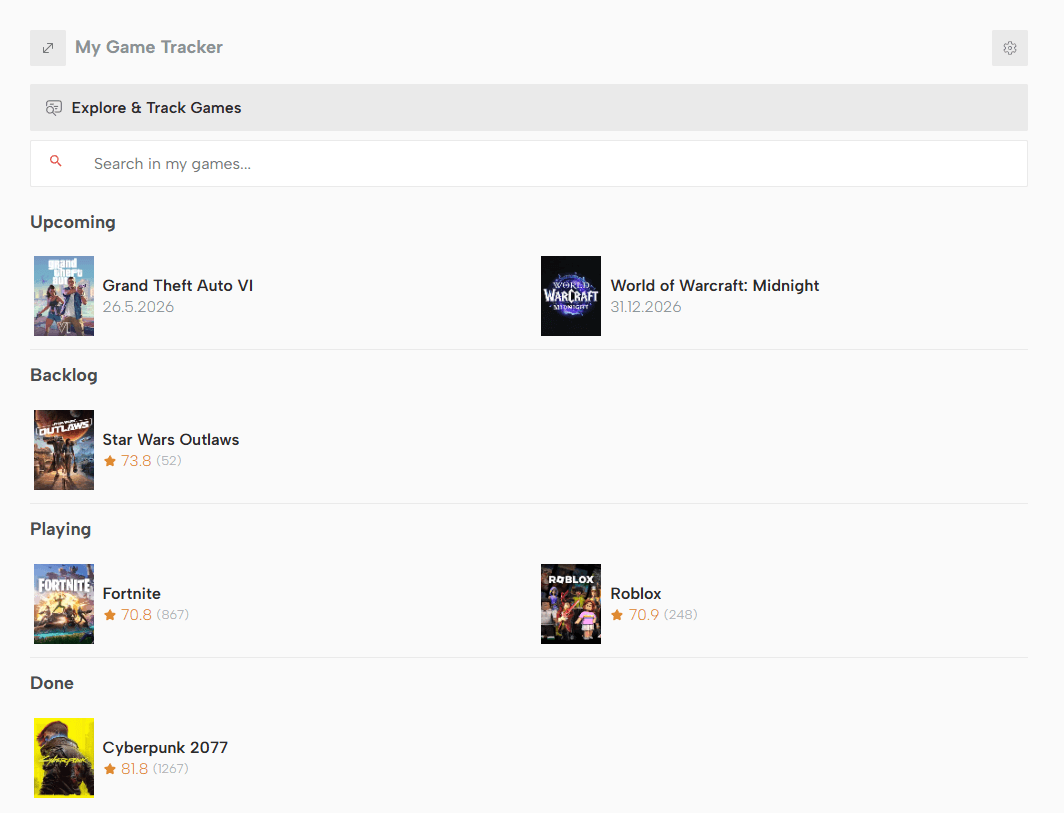
Task: Click the Upcoming section heading
Action: pyautogui.click(x=73, y=223)
